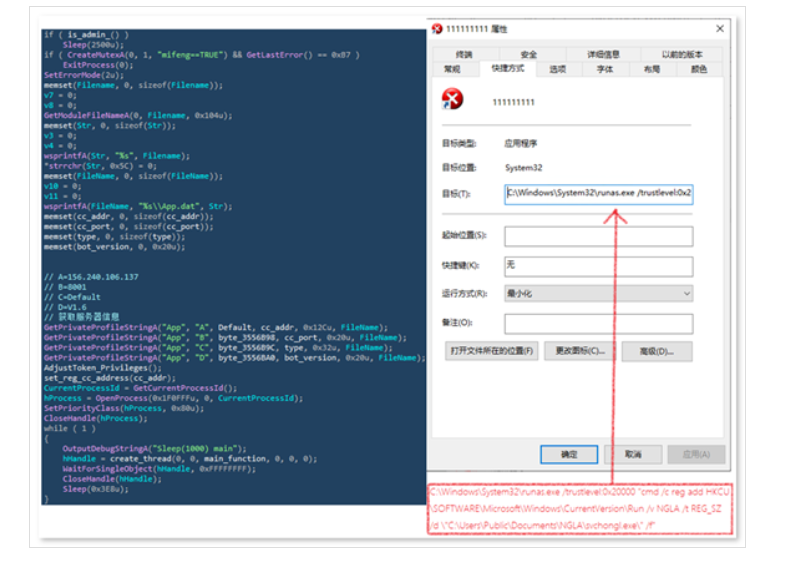
Task: Click the SetPriorityClass(hProcess, 0x80u) line
Action: point(124,408)
